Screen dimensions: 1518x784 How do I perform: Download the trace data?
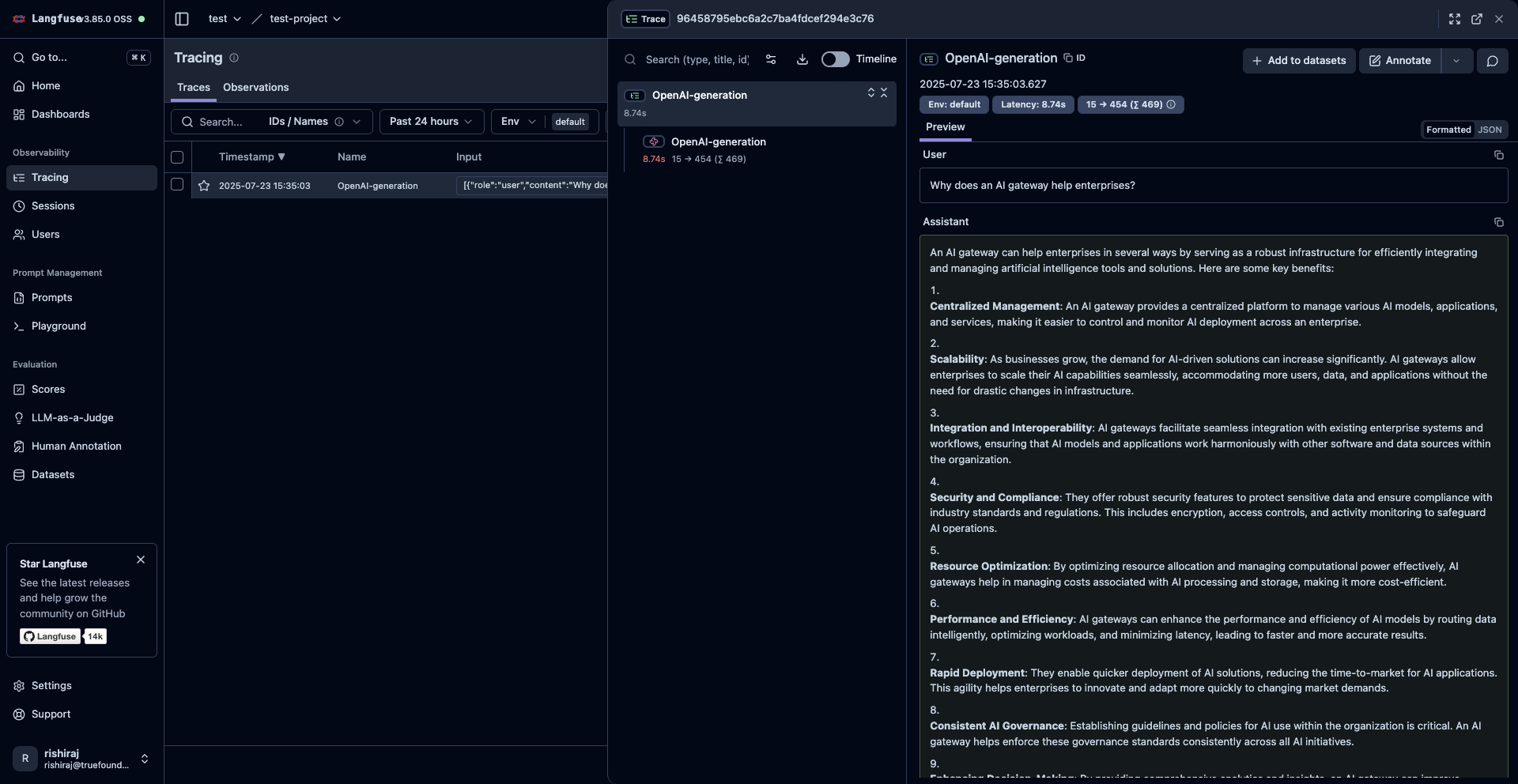802,59
